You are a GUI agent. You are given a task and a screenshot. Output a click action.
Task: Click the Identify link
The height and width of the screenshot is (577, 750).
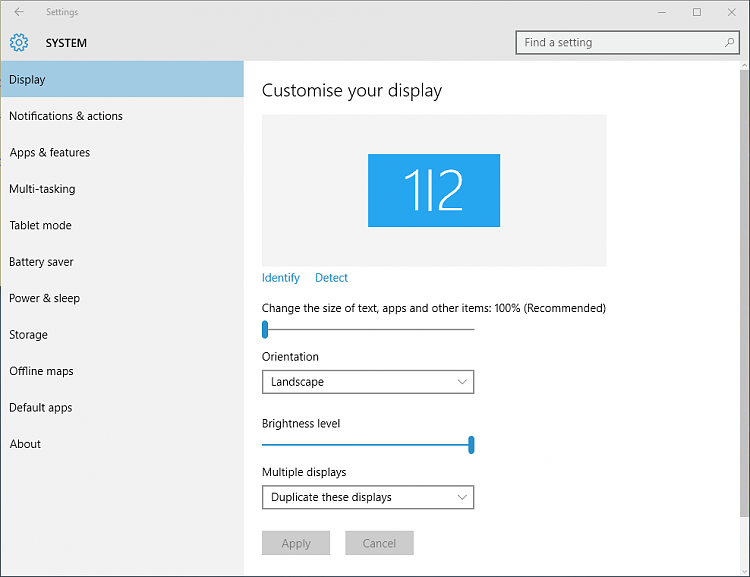281,278
